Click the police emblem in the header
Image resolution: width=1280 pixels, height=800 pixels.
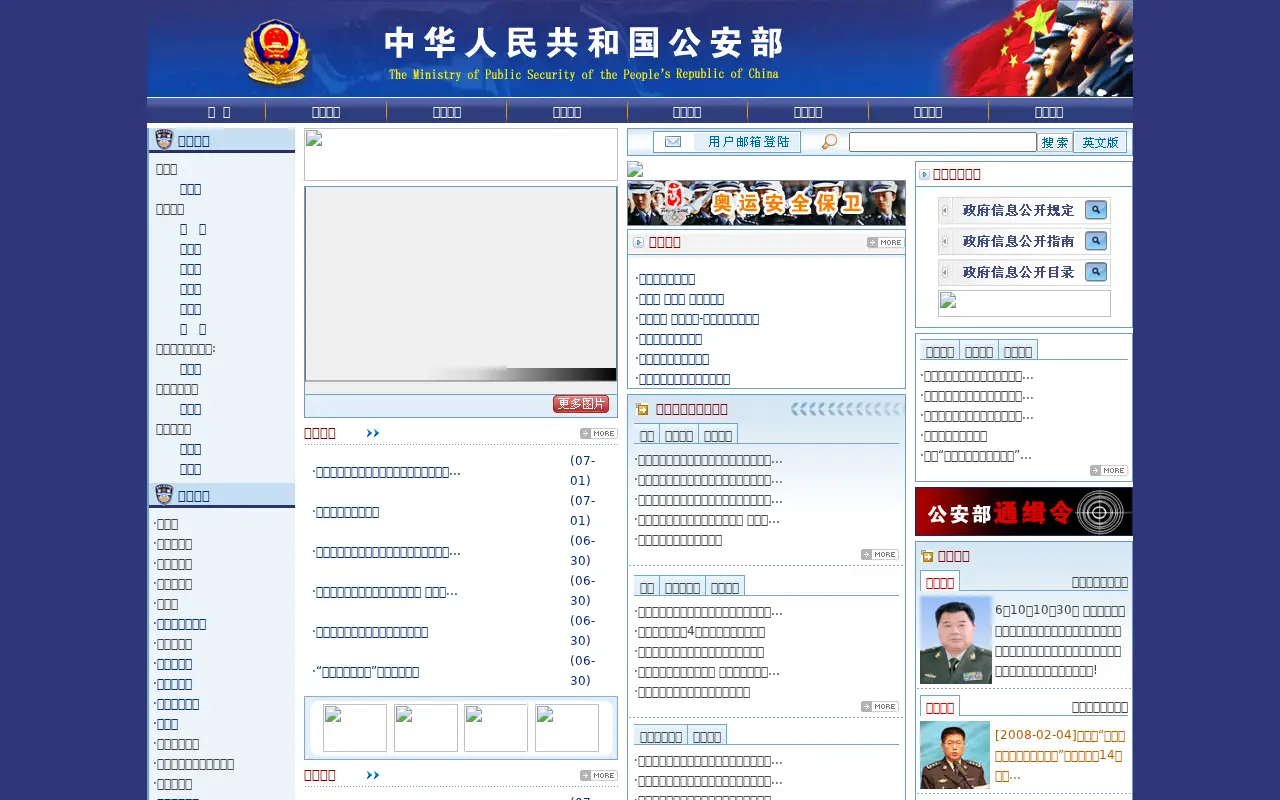(x=277, y=54)
